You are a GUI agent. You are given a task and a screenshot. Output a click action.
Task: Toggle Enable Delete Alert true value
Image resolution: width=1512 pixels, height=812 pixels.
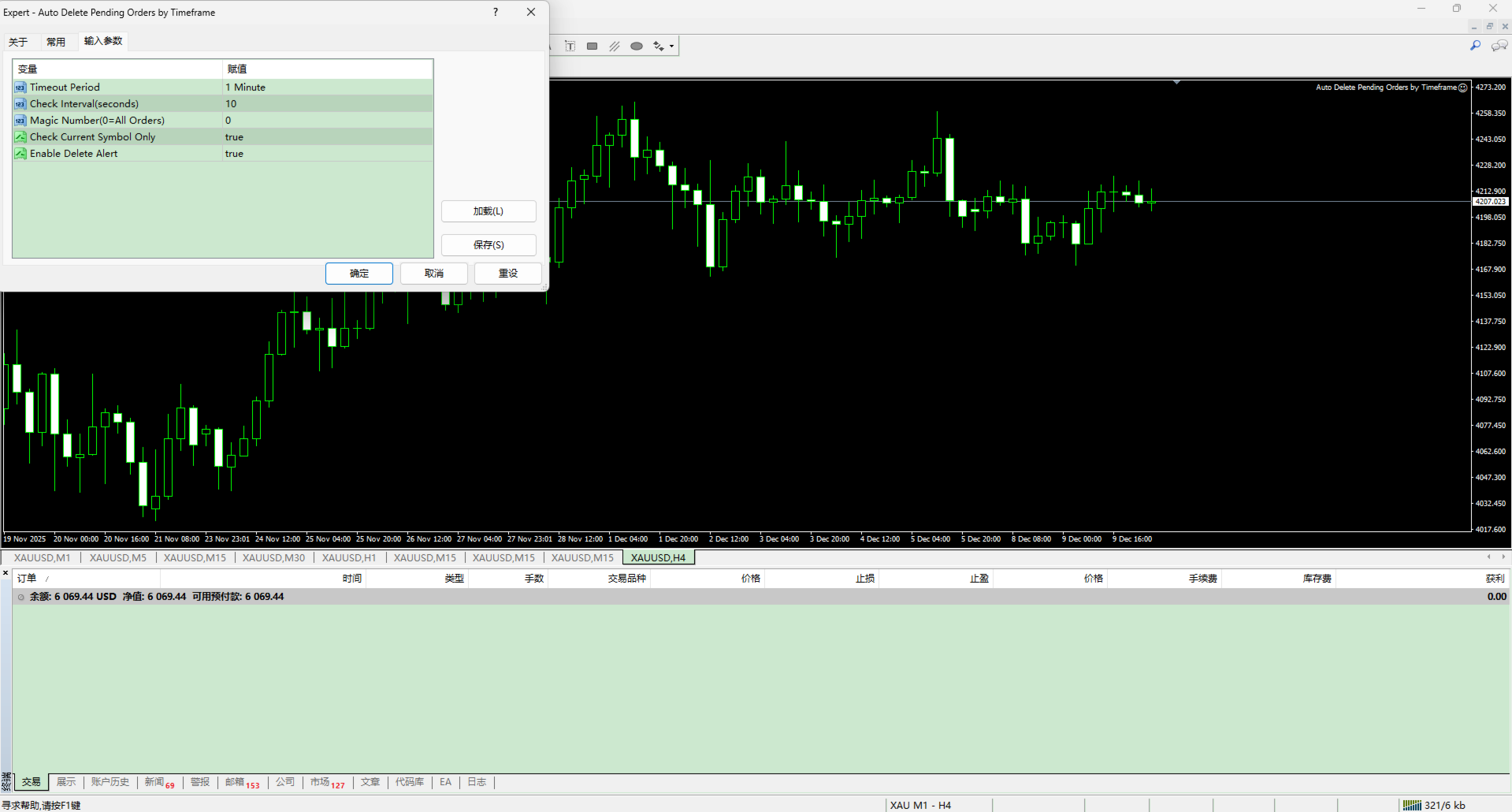tap(327, 154)
